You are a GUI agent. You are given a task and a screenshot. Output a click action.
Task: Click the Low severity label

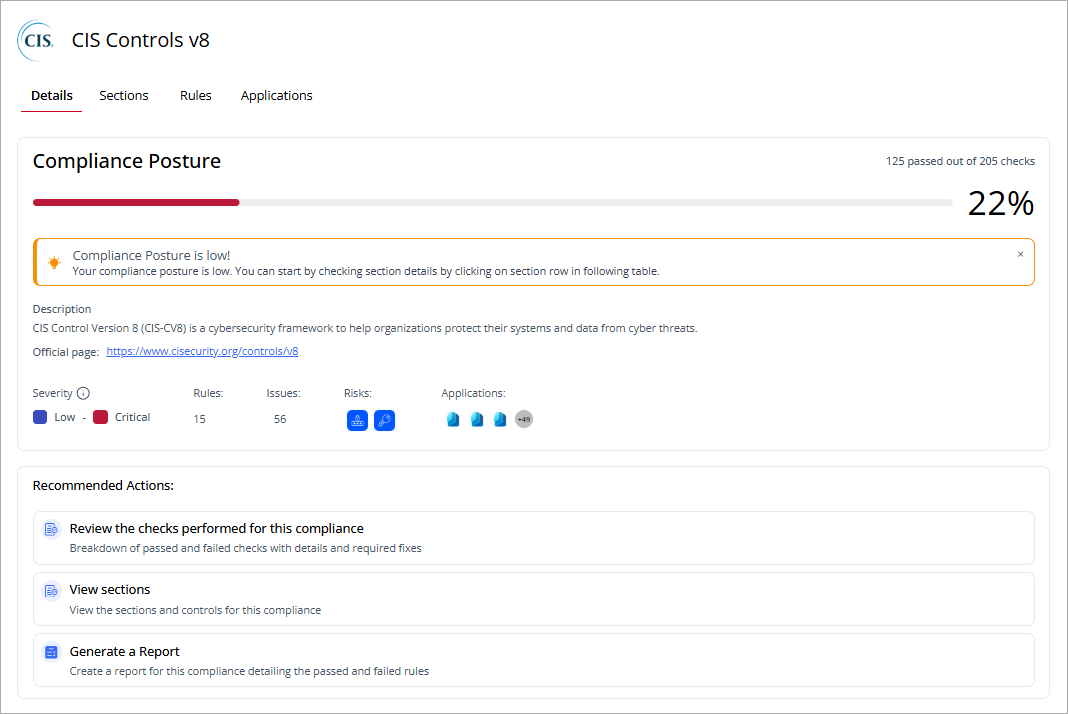point(65,417)
